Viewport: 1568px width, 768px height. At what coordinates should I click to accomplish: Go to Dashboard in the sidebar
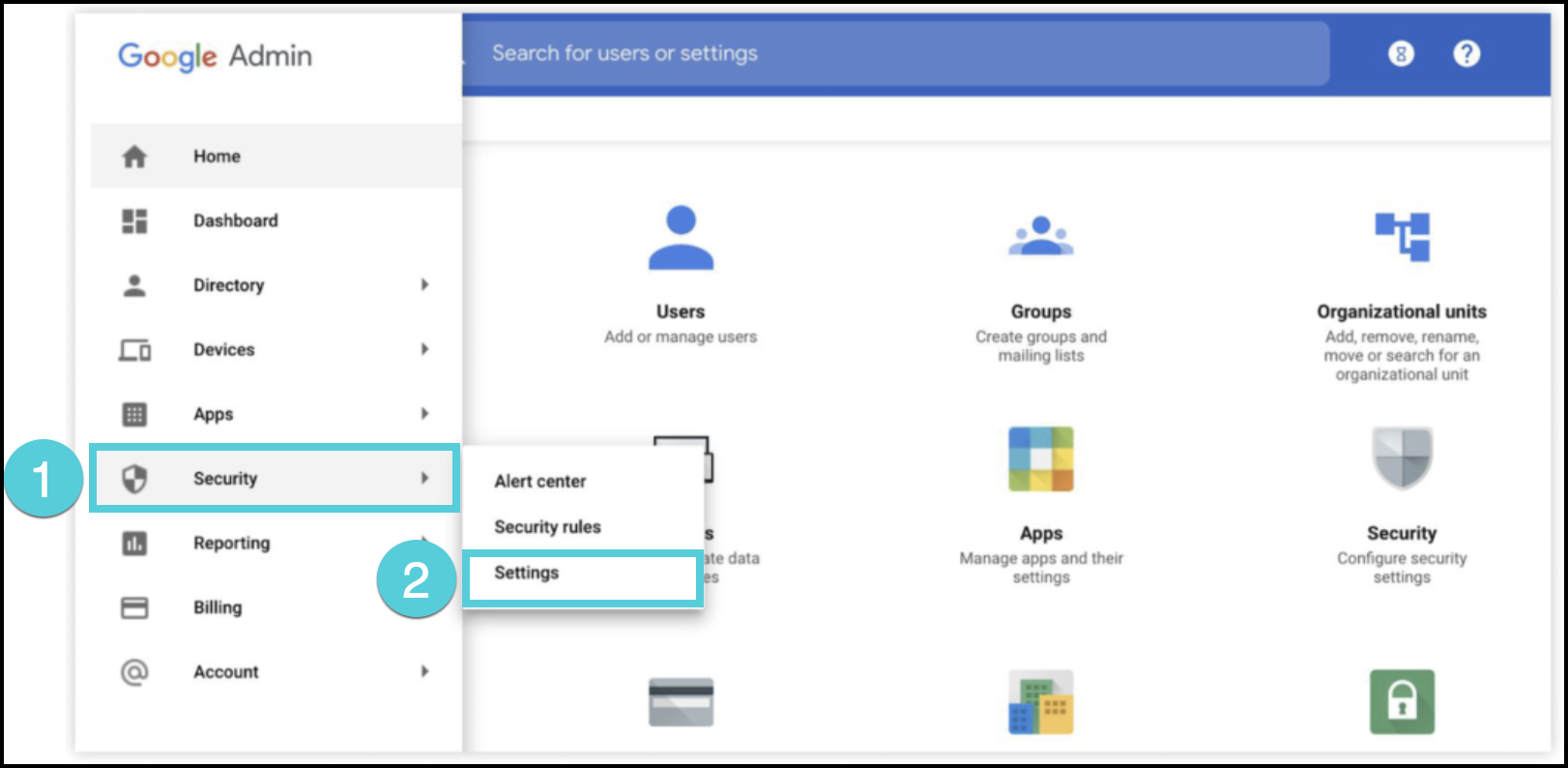coord(235,221)
